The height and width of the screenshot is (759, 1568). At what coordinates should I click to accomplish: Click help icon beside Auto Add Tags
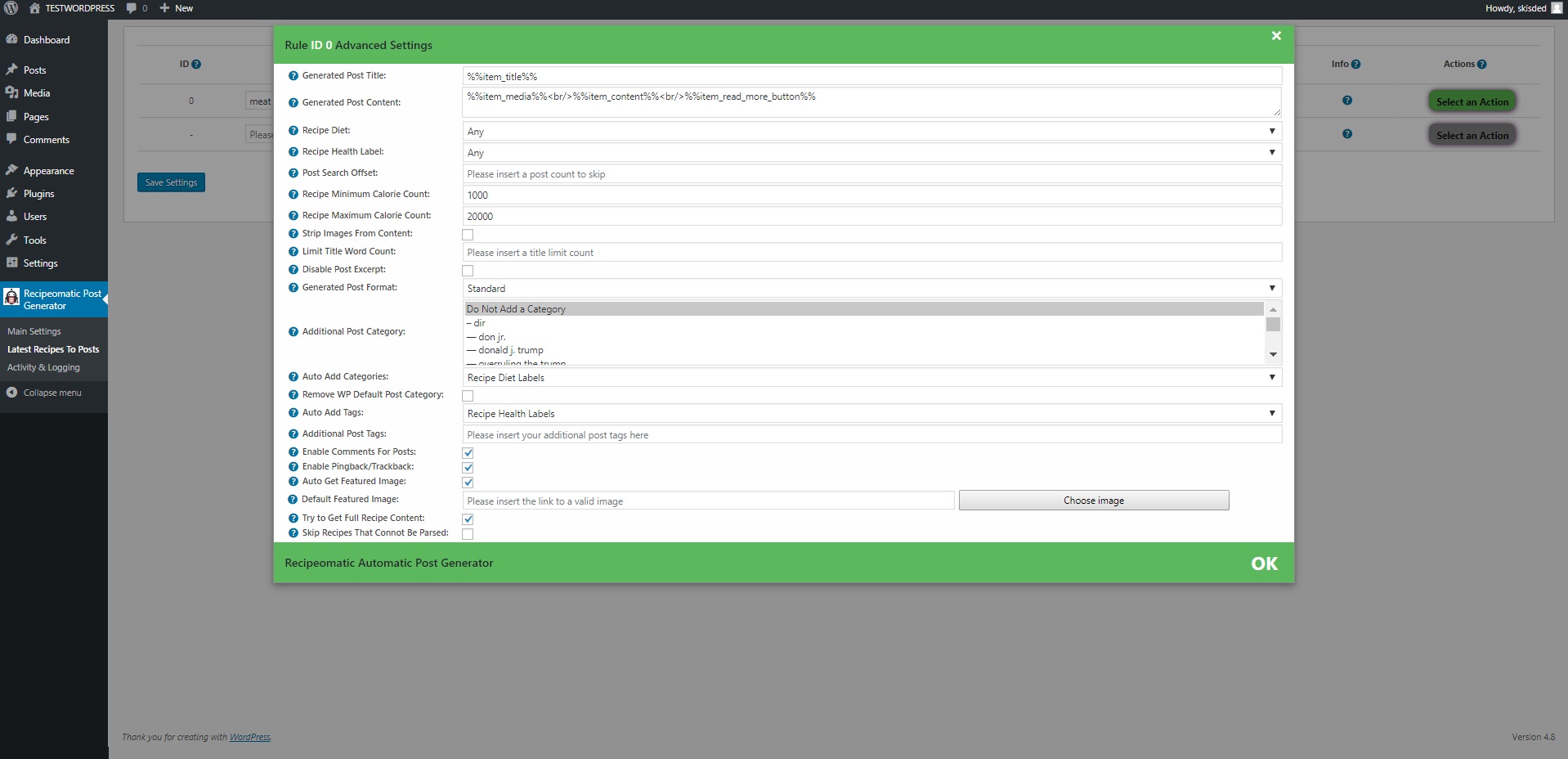[x=293, y=413]
